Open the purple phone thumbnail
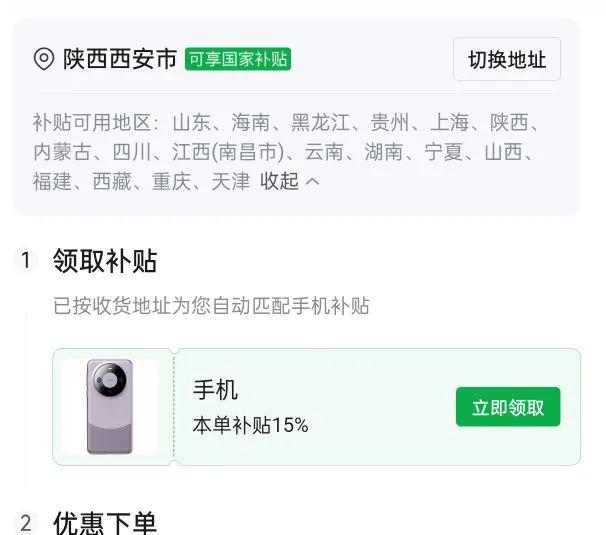The width and height of the screenshot is (606, 535). 109,407
